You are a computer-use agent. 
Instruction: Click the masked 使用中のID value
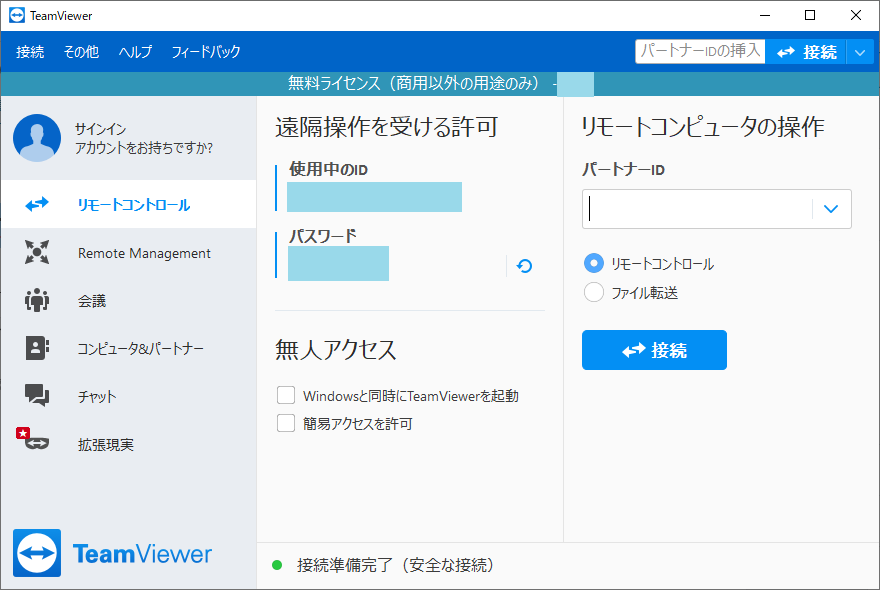tap(374, 197)
